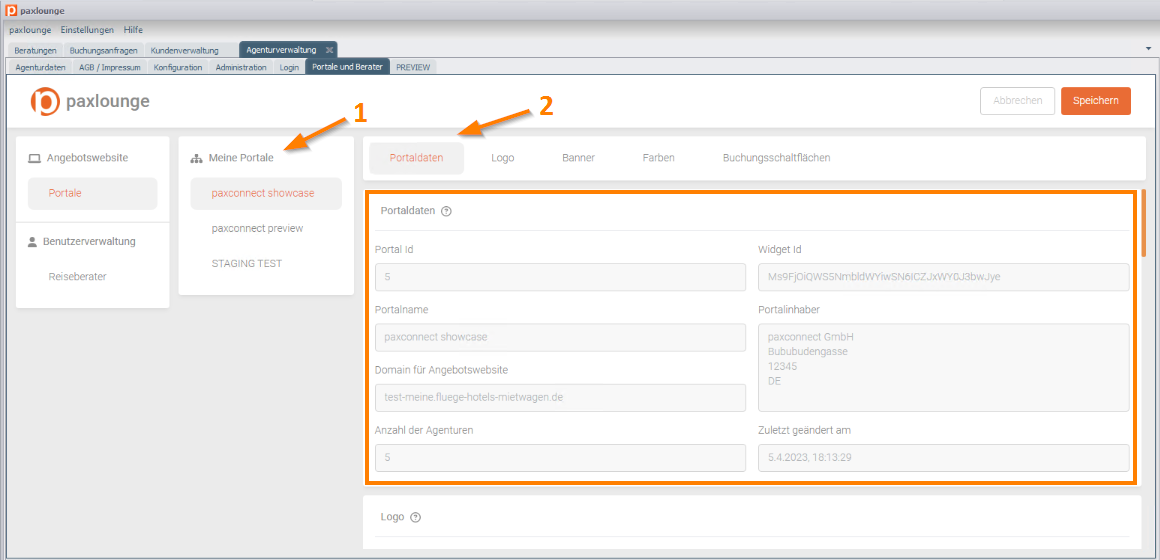This screenshot has width=1160, height=560.
Task: Switch to the Farben section tab
Action: click(658, 158)
